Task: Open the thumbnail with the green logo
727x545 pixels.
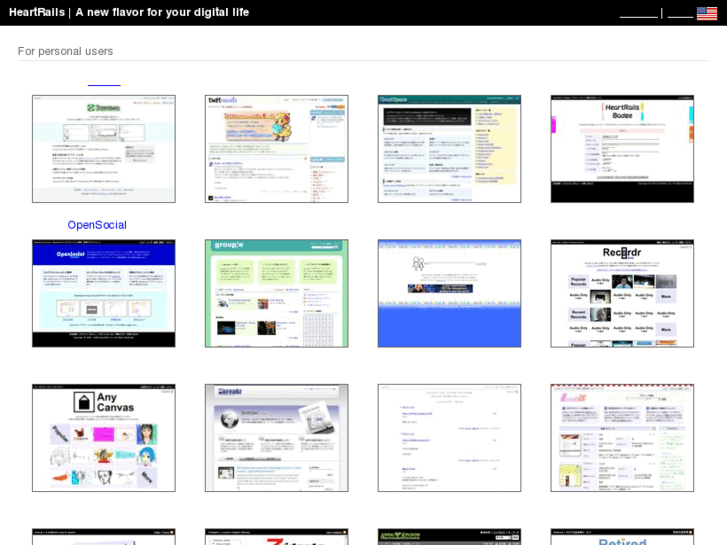Action: click(x=104, y=149)
